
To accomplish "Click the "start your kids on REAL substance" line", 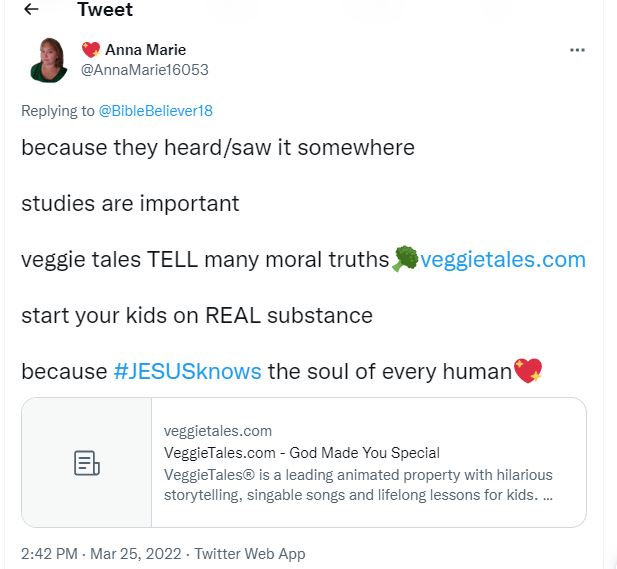I will click(x=197, y=316).
